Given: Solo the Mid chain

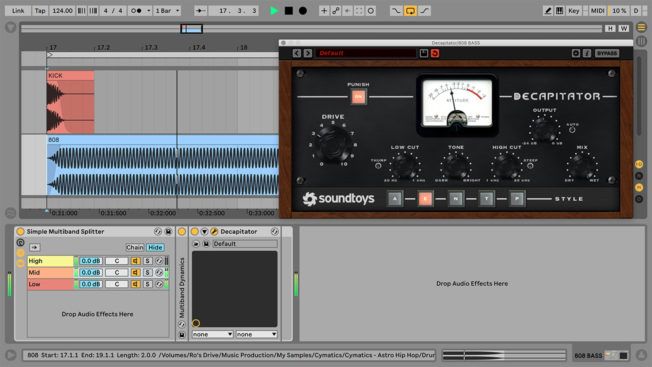Looking at the screenshot, I should (147, 273).
